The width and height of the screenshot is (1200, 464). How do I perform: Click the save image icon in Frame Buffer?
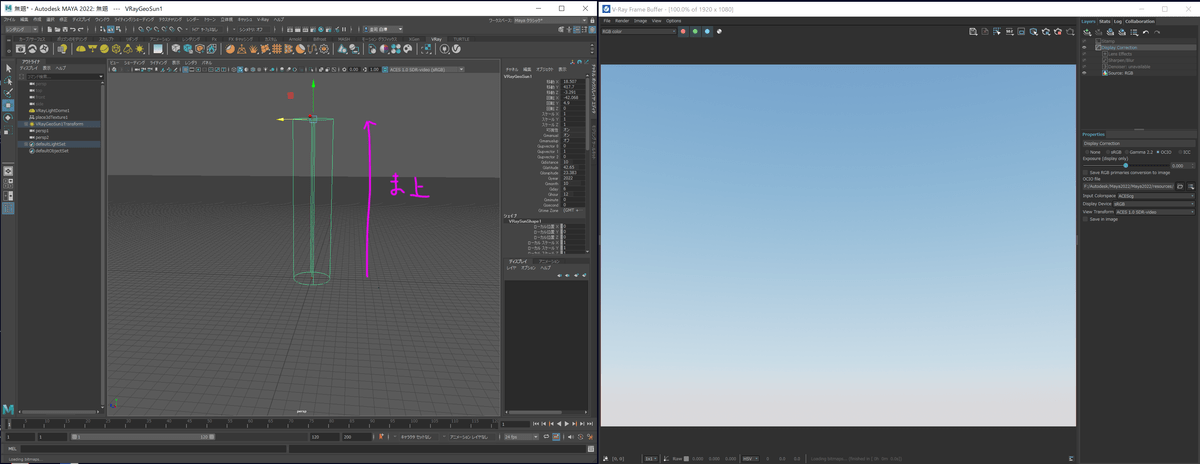pos(973,31)
